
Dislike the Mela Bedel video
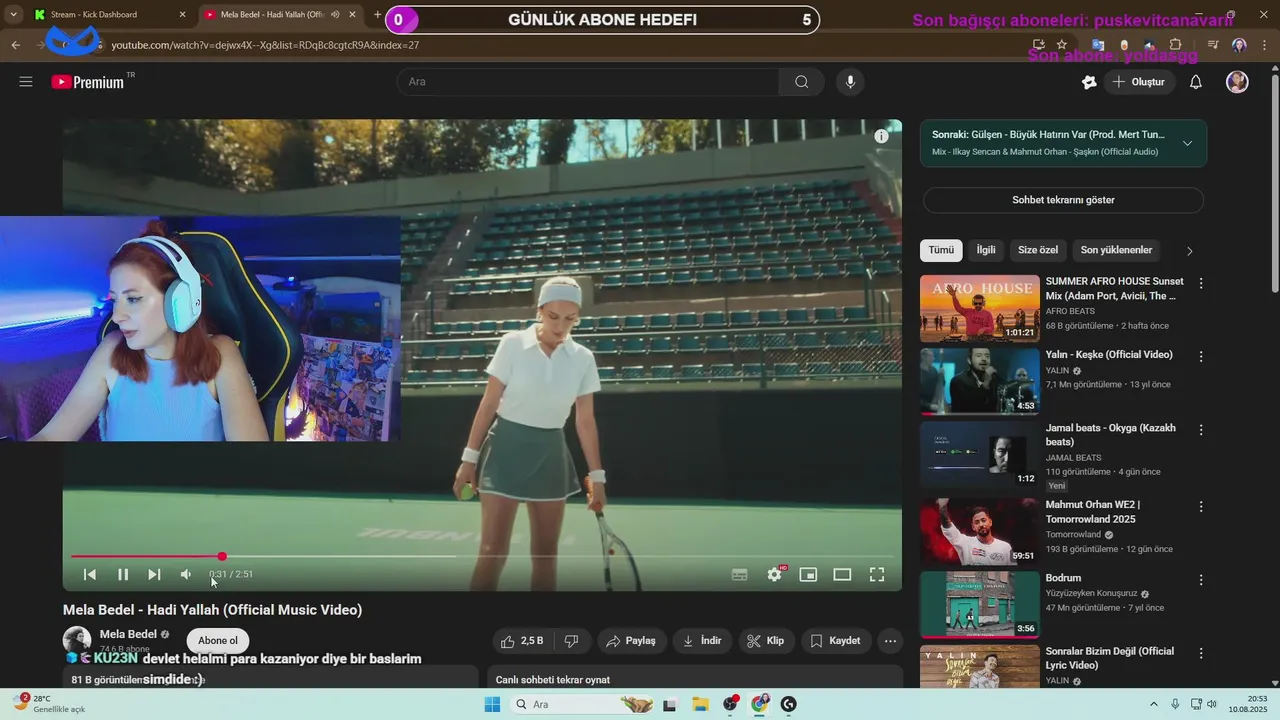(x=571, y=641)
